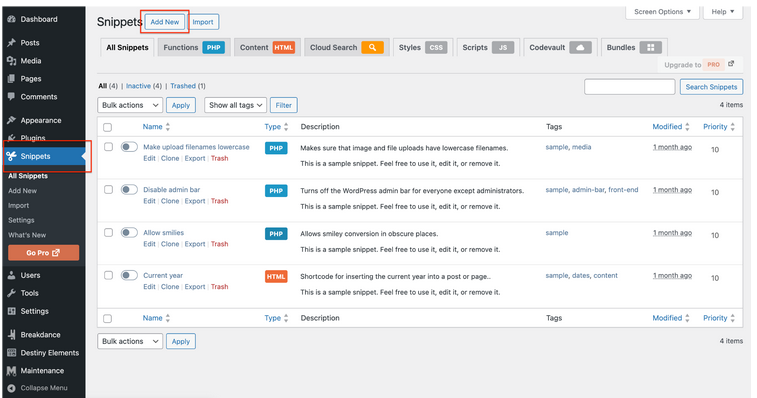Click the JS badge on Scripts tab
Viewport: 757px width, 398px height.
pyautogui.click(x=503, y=47)
